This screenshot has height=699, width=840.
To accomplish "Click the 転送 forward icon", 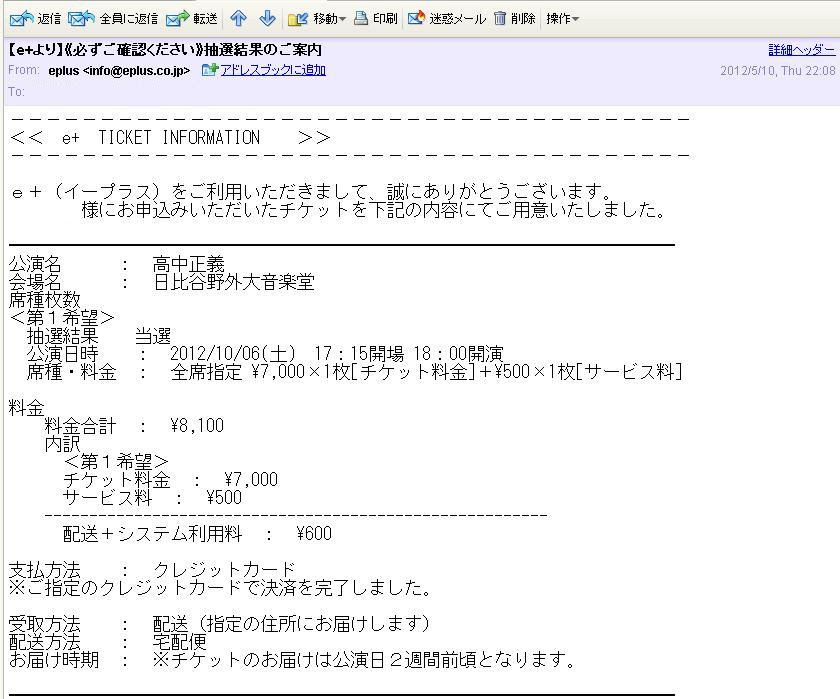I will (x=177, y=19).
